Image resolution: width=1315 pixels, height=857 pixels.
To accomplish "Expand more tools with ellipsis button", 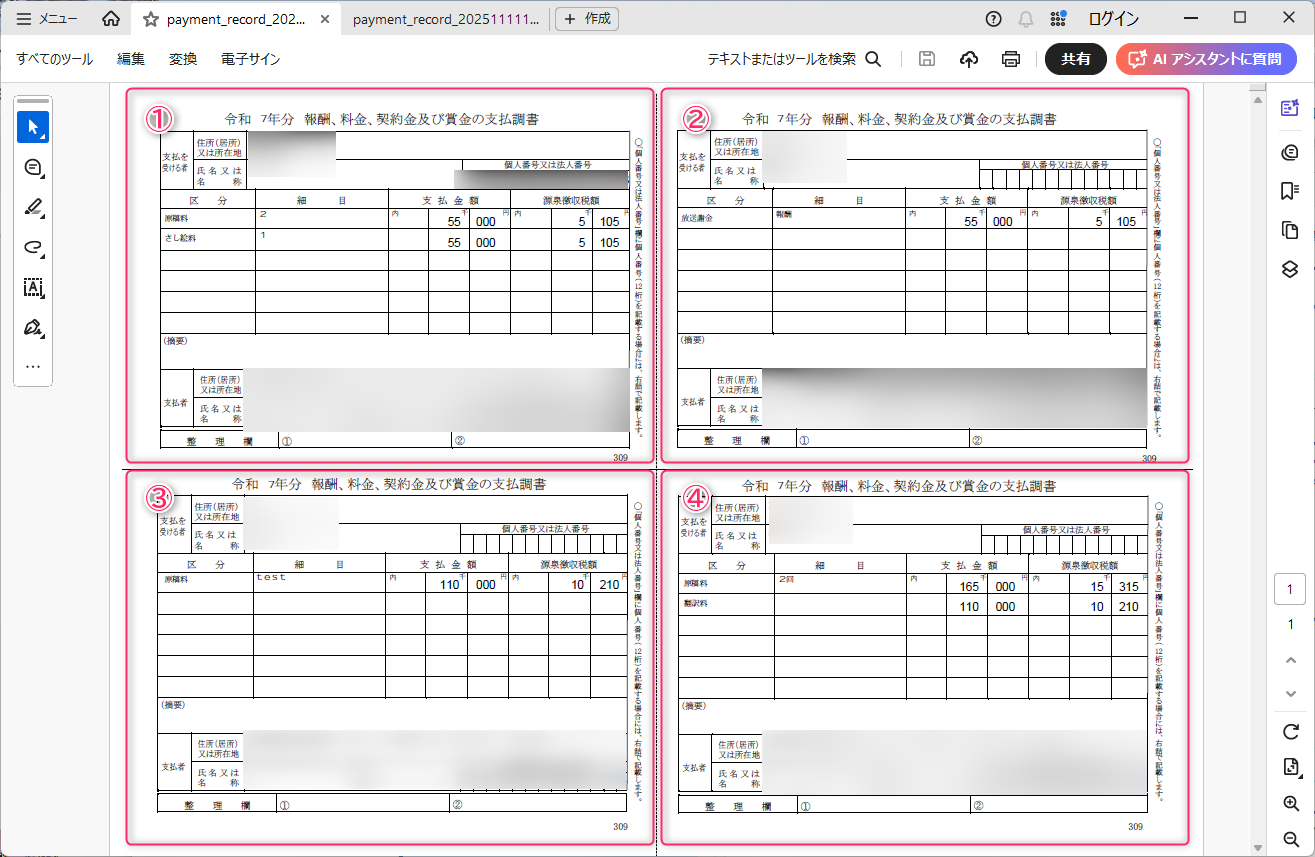I will (33, 367).
